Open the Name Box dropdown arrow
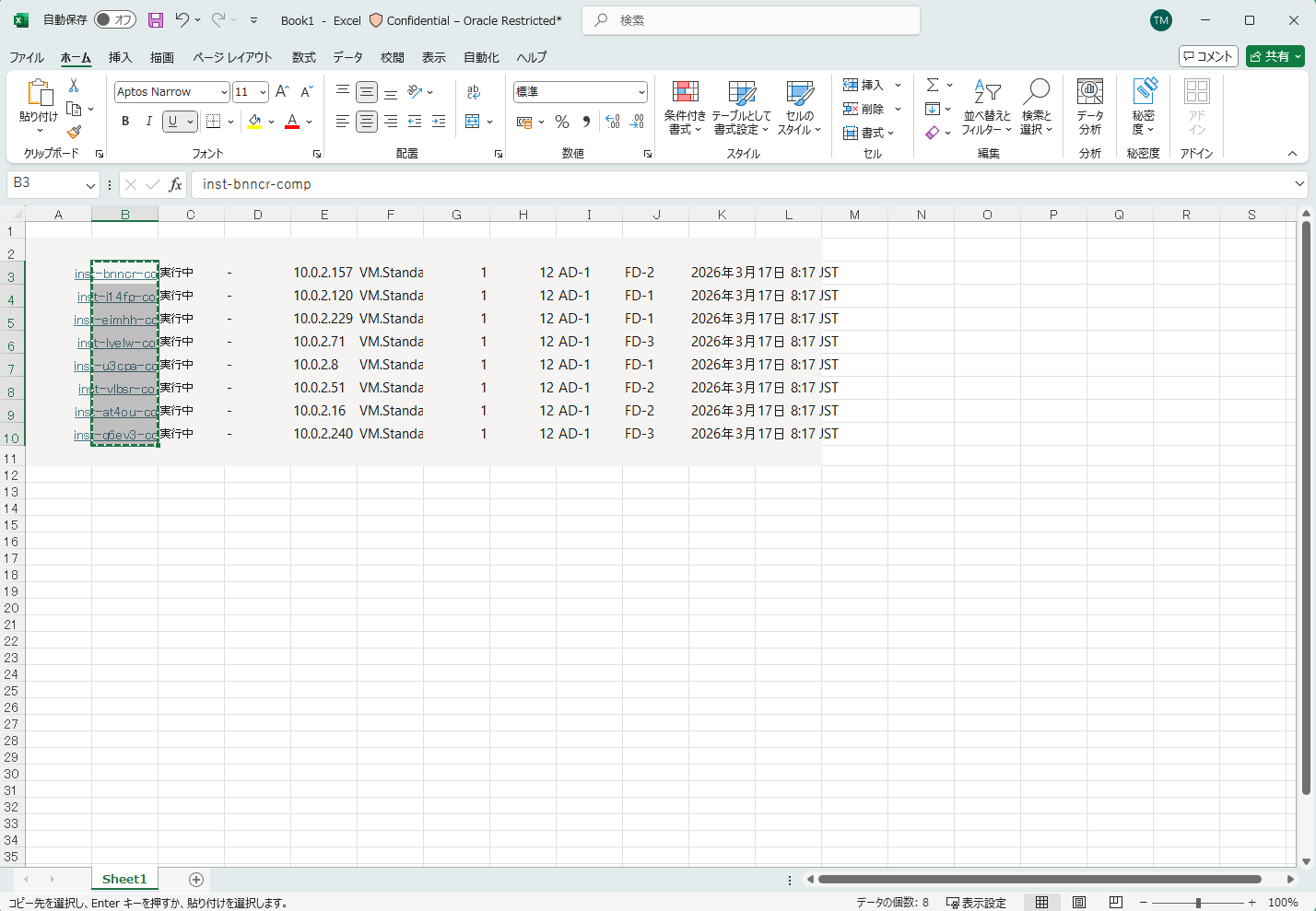 click(x=90, y=185)
